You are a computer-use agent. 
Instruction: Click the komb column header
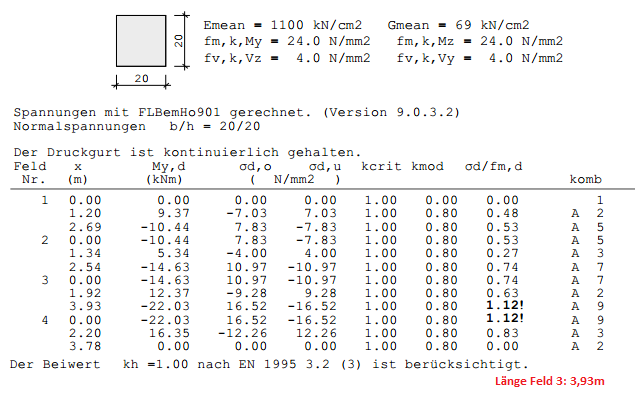(586, 179)
